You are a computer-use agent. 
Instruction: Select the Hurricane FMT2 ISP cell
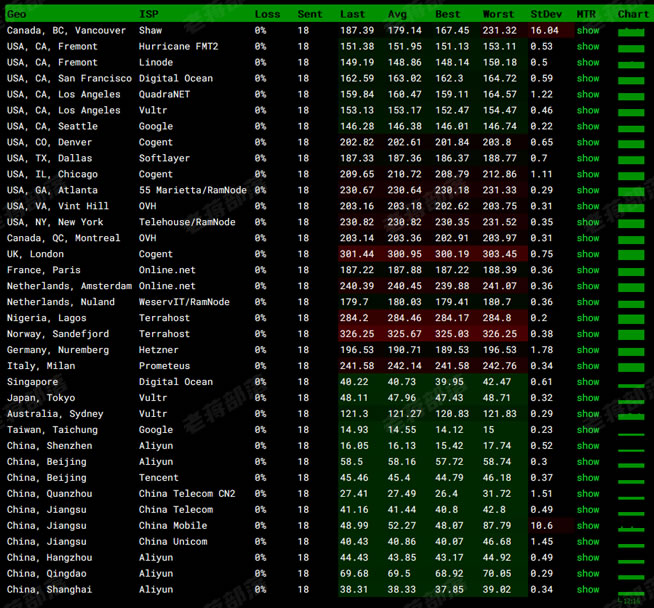click(x=179, y=46)
